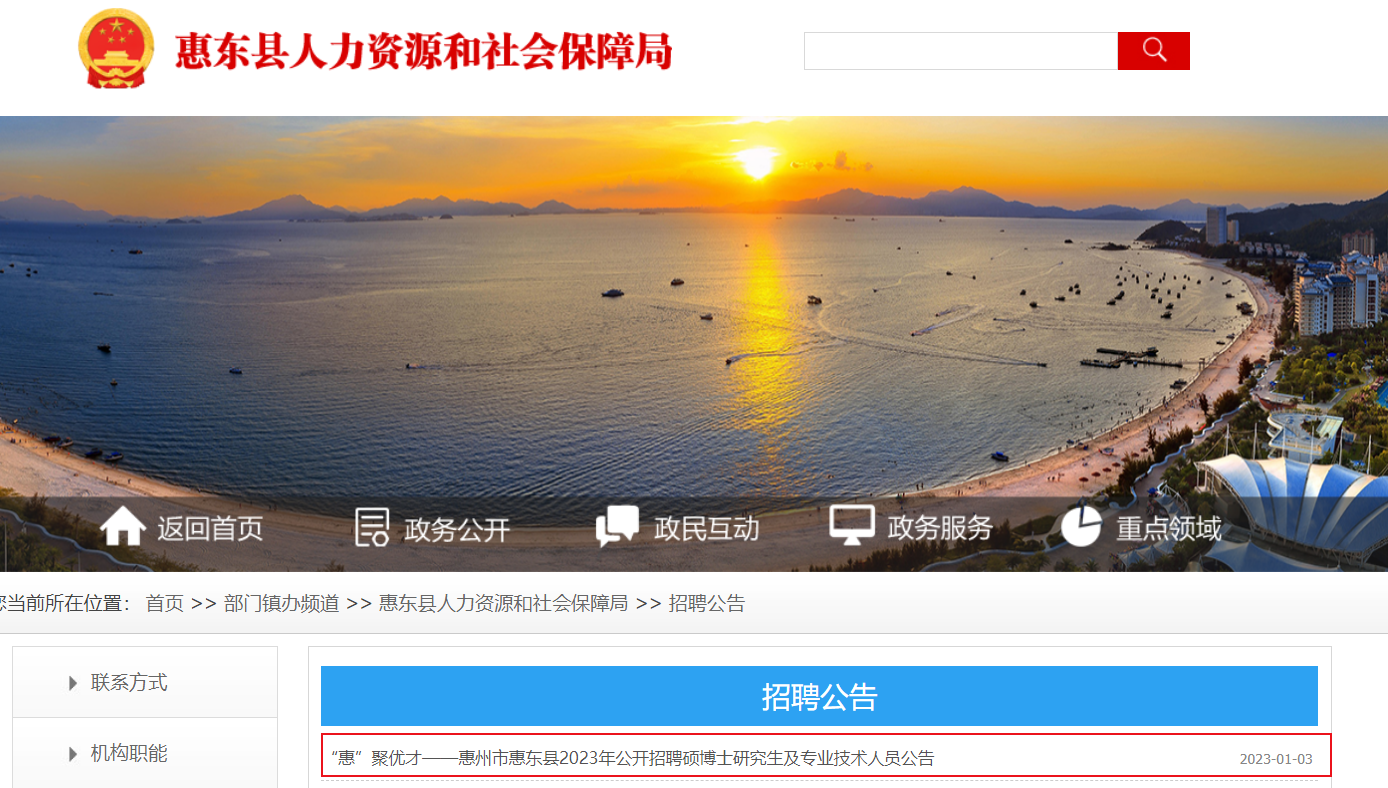Click the monitor icon for 政务服务

coord(852,526)
